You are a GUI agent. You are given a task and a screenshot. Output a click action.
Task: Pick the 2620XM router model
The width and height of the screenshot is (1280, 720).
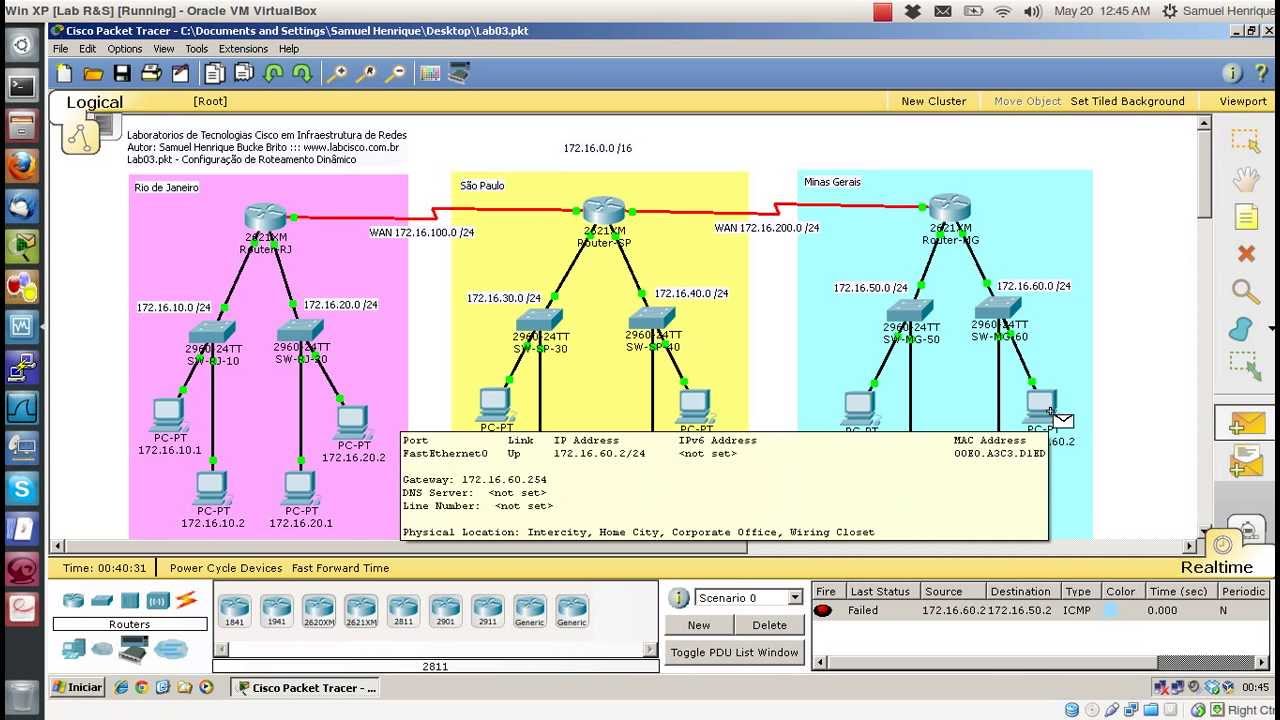tap(318, 611)
